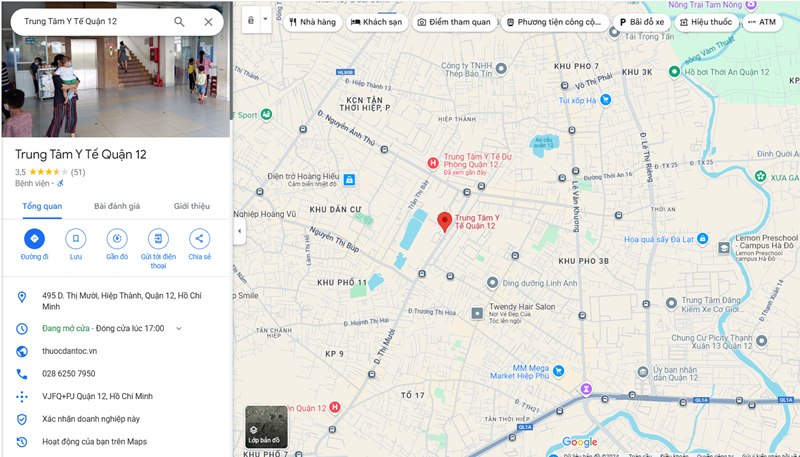Open the Lớp bản đồ layers thumbnail
Screen dimensions: 800x457
point(264,426)
